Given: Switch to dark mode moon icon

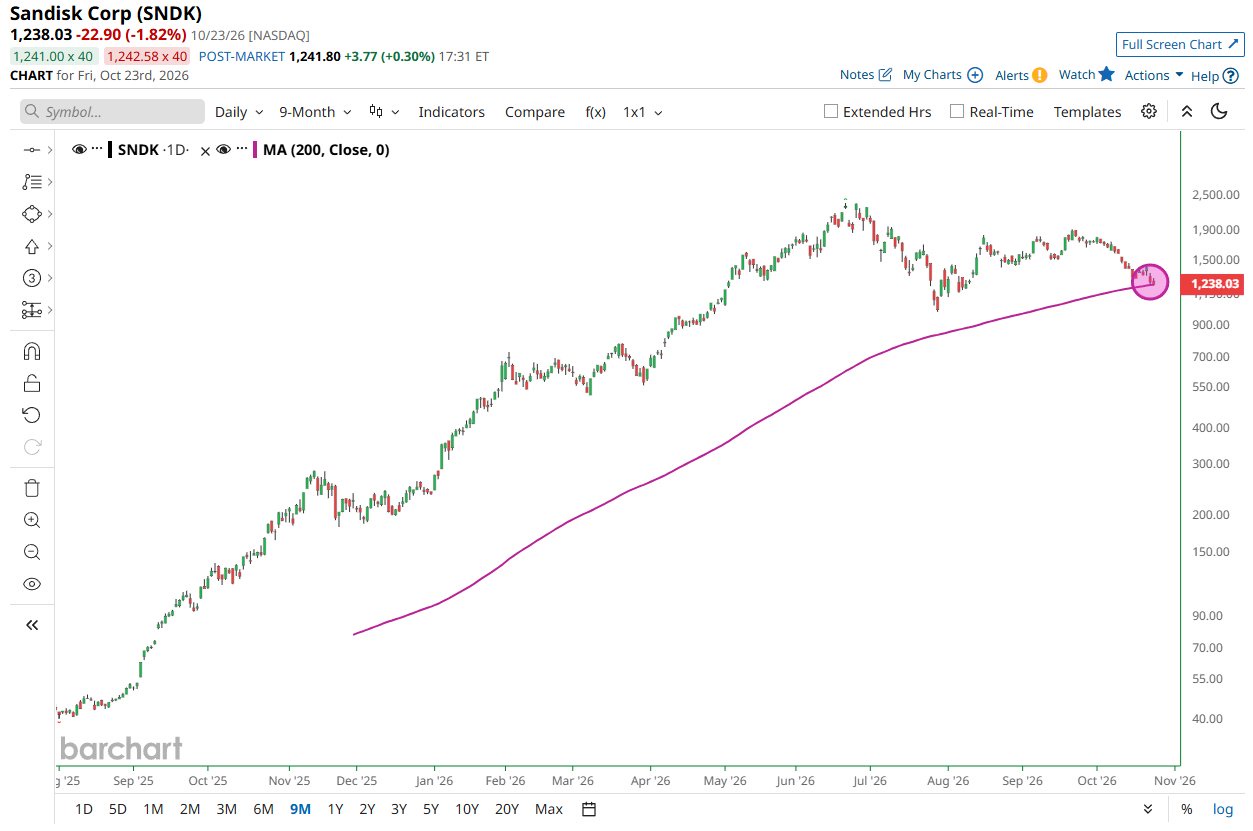Looking at the screenshot, I should (1218, 111).
